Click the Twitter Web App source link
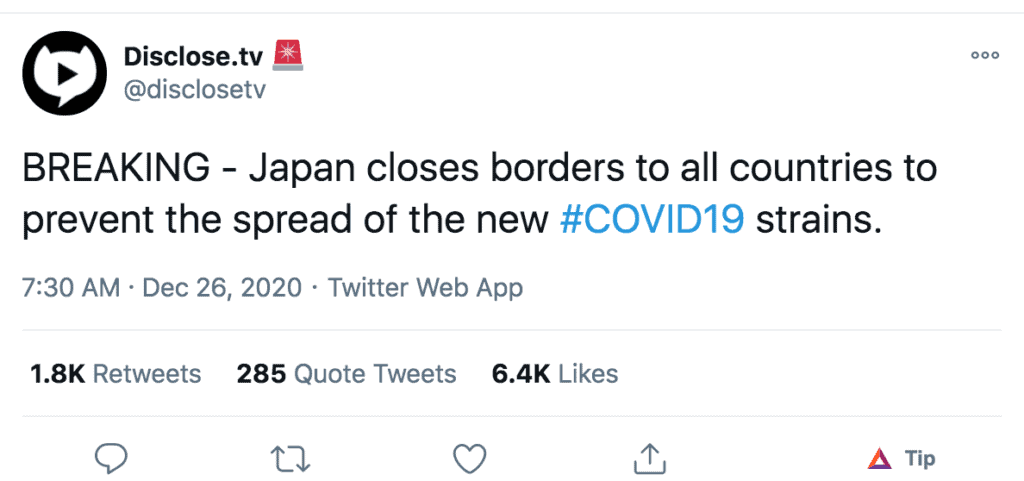1024x481 pixels. point(425,289)
